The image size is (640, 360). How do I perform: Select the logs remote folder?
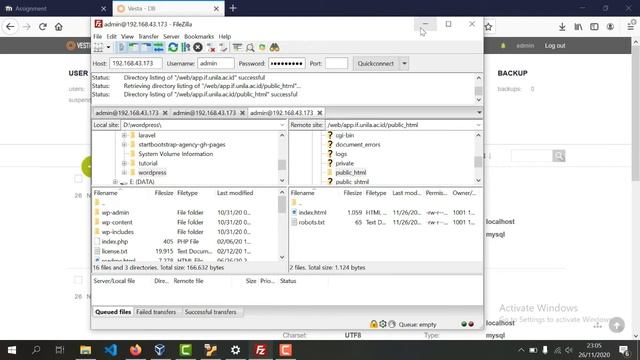point(341,154)
